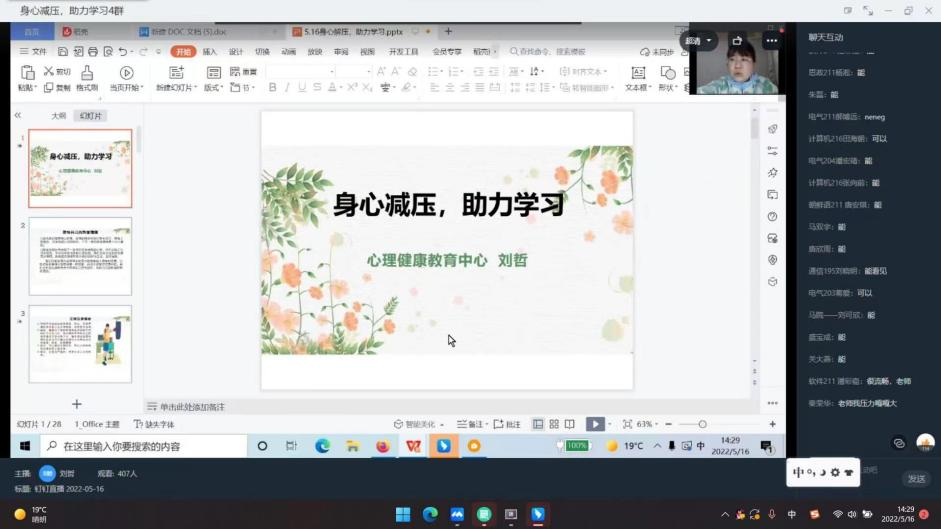941x529 pixels.
Task: Open the 文件 menu
Action: point(34,52)
